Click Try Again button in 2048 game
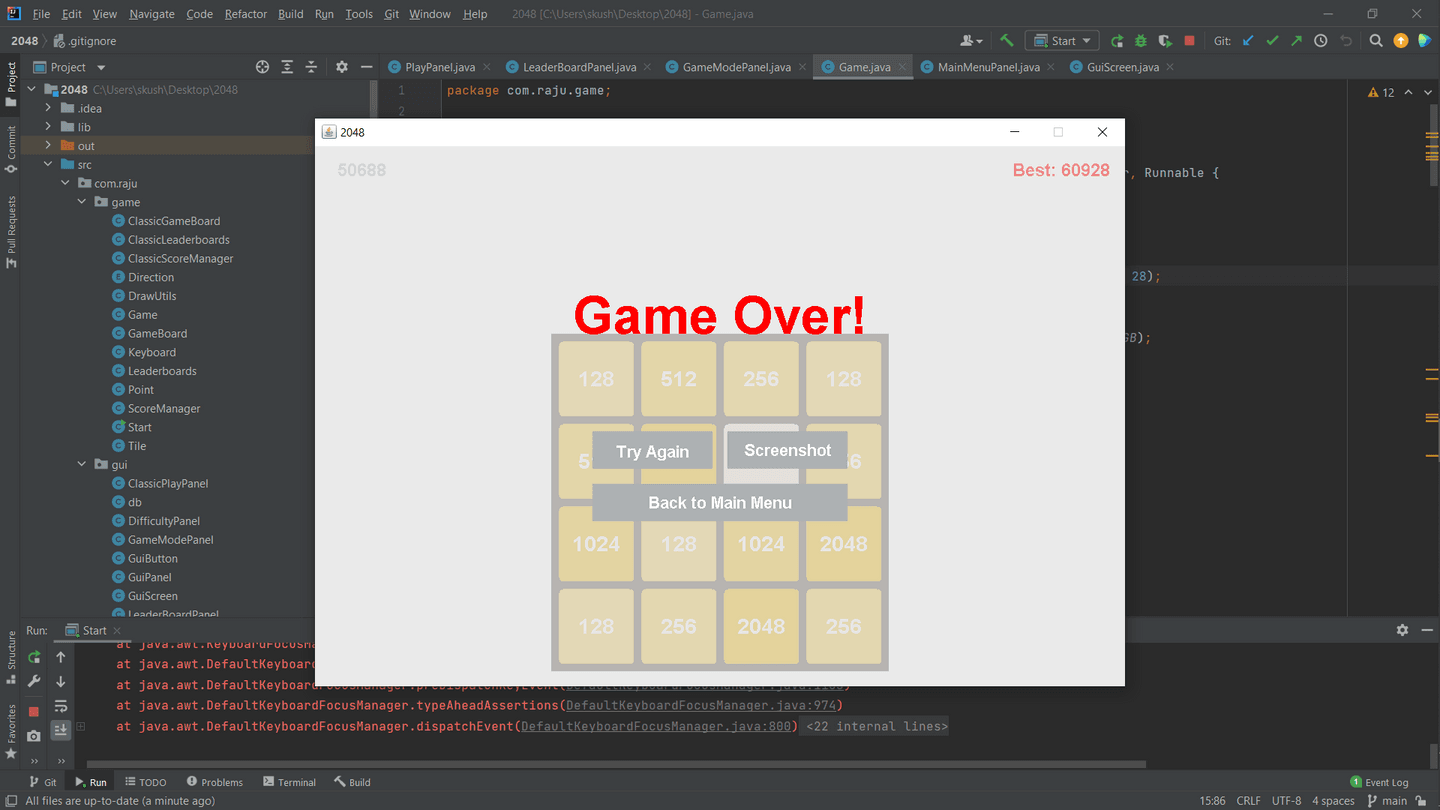 pyautogui.click(x=652, y=451)
